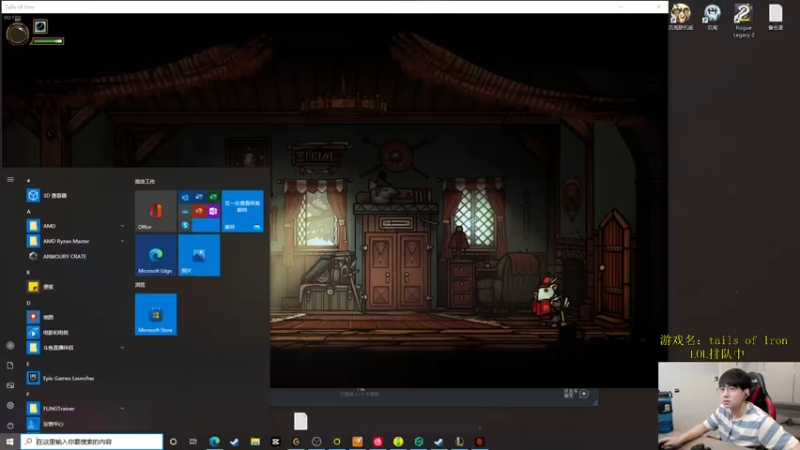Jump to the letter D section header
Viewport: 800px width, 450px height.
tap(29, 303)
